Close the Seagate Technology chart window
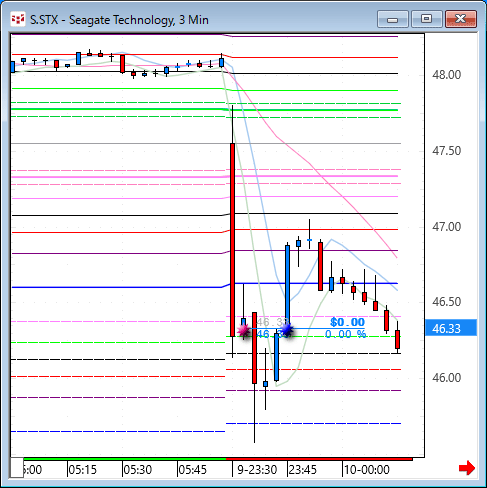The width and height of the screenshot is (487, 488). 461,19
